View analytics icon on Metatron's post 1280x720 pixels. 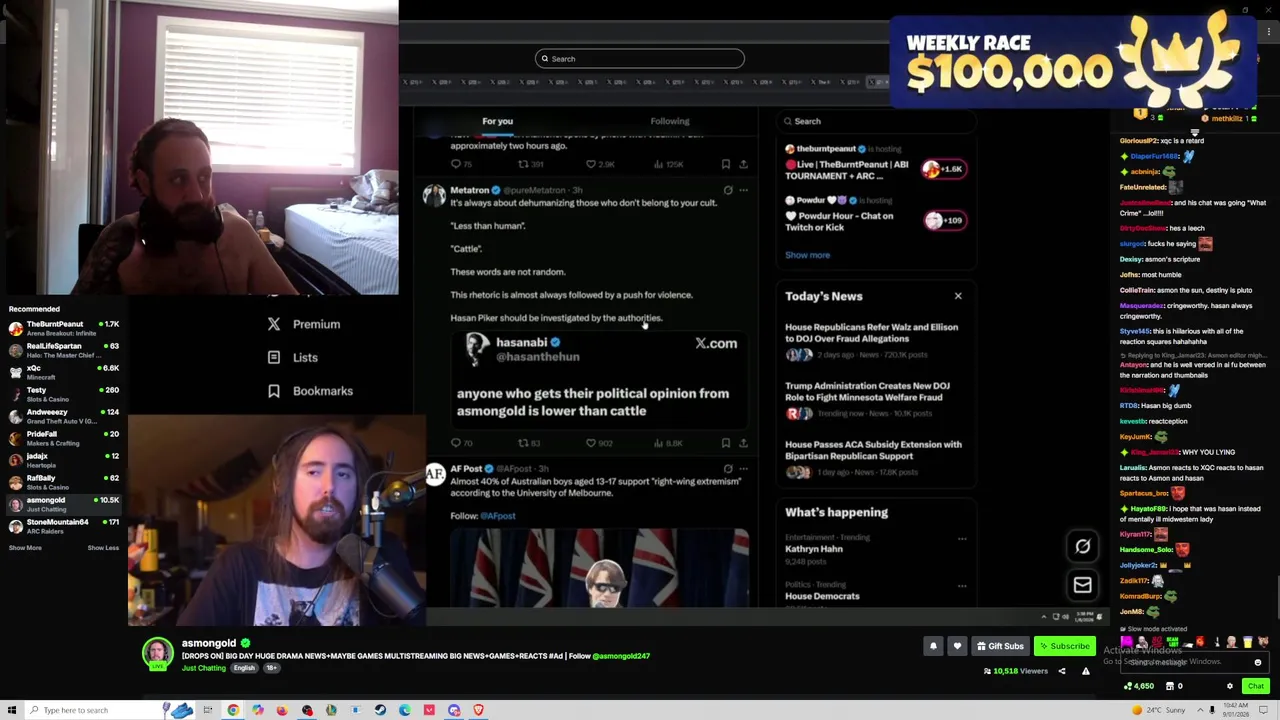point(658,443)
